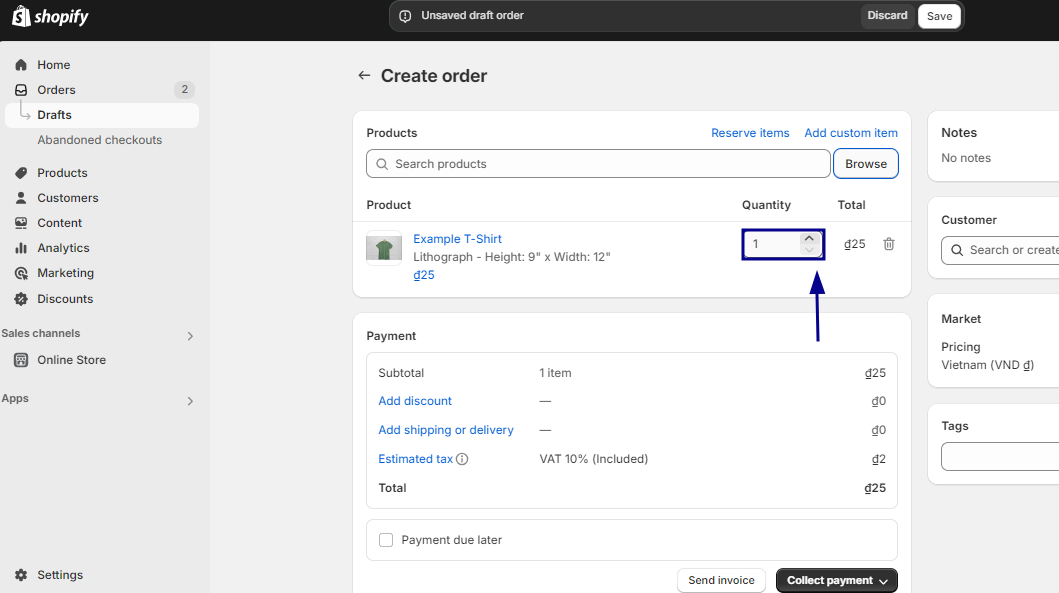Image resolution: width=1059 pixels, height=593 pixels.
Task: Click the Products tag icon
Action: pyautogui.click(x=21, y=173)
